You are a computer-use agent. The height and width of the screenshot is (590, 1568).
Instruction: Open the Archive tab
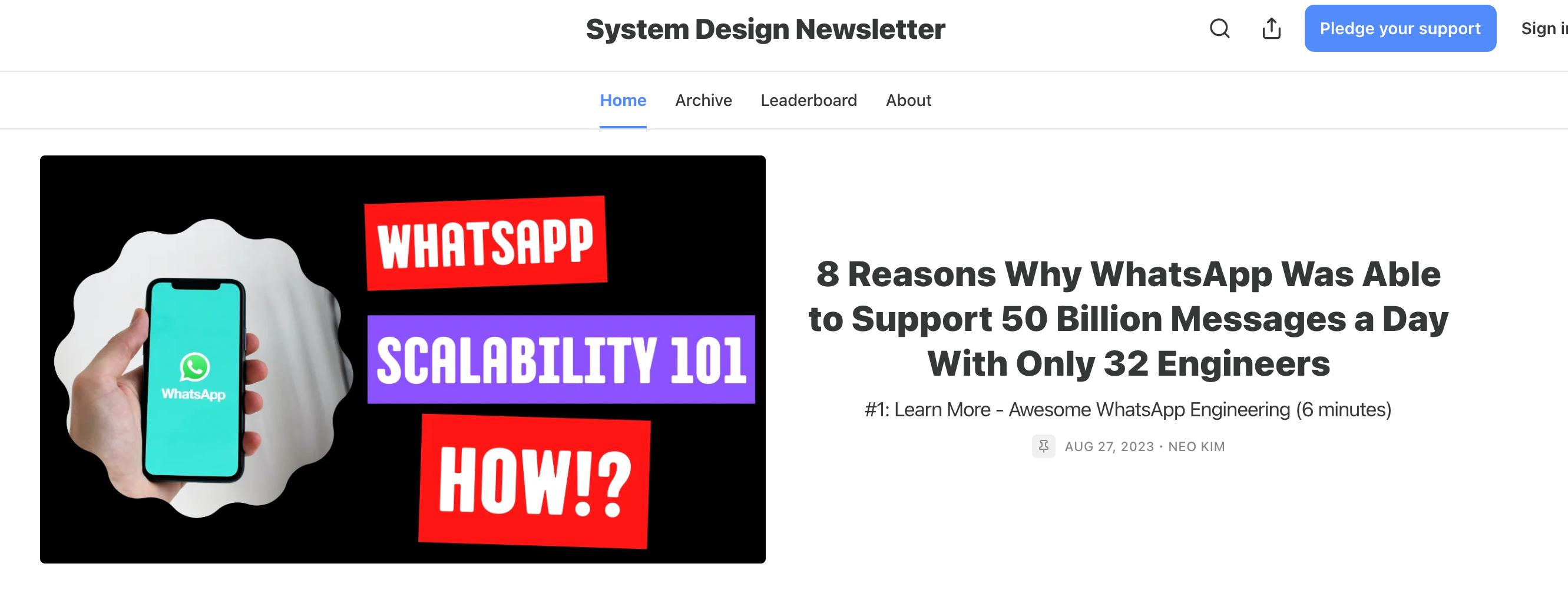tap(703, 100)
